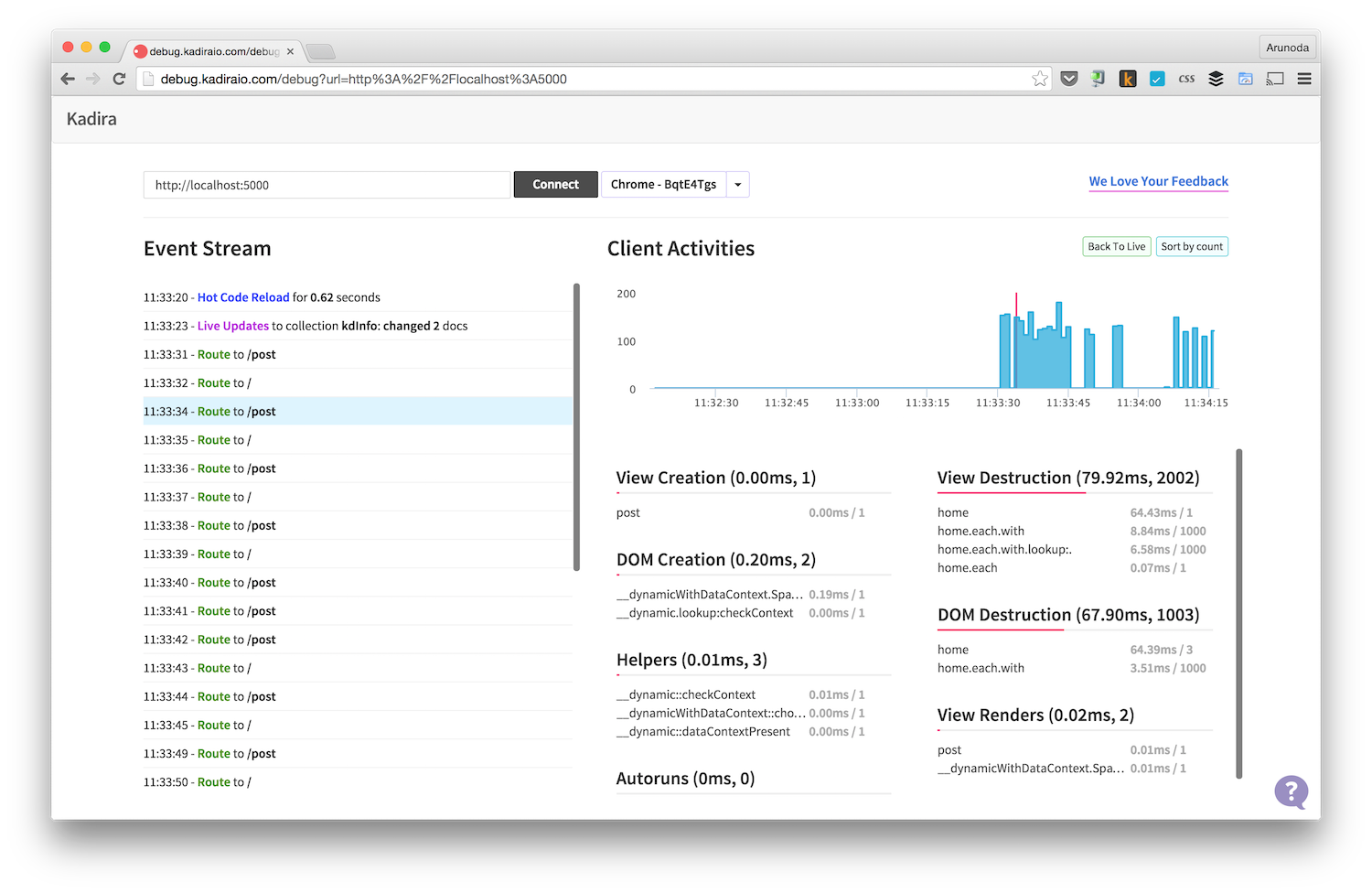
Task: Open the We Love Your Feedback link
Action: (x=1158, y=181)
